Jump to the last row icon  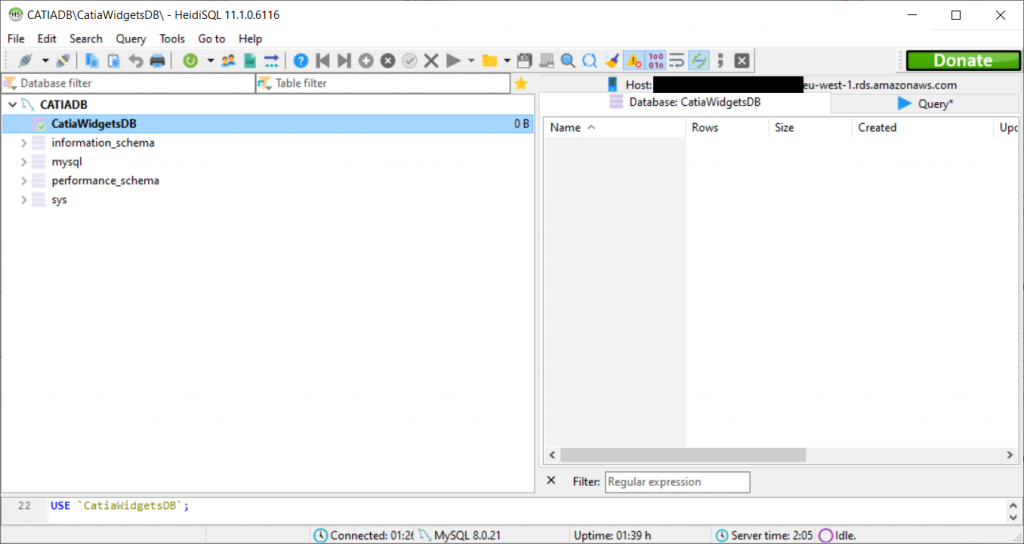coord(344,61)
